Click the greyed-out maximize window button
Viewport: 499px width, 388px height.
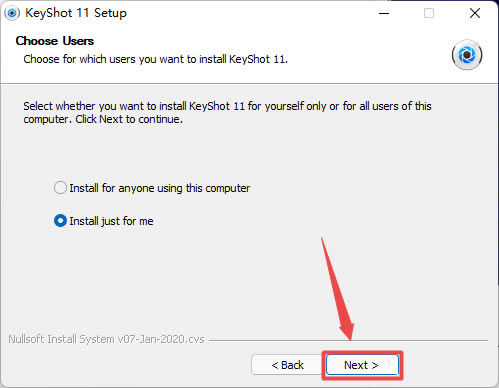pyautogui.click(x=429, y=13)
